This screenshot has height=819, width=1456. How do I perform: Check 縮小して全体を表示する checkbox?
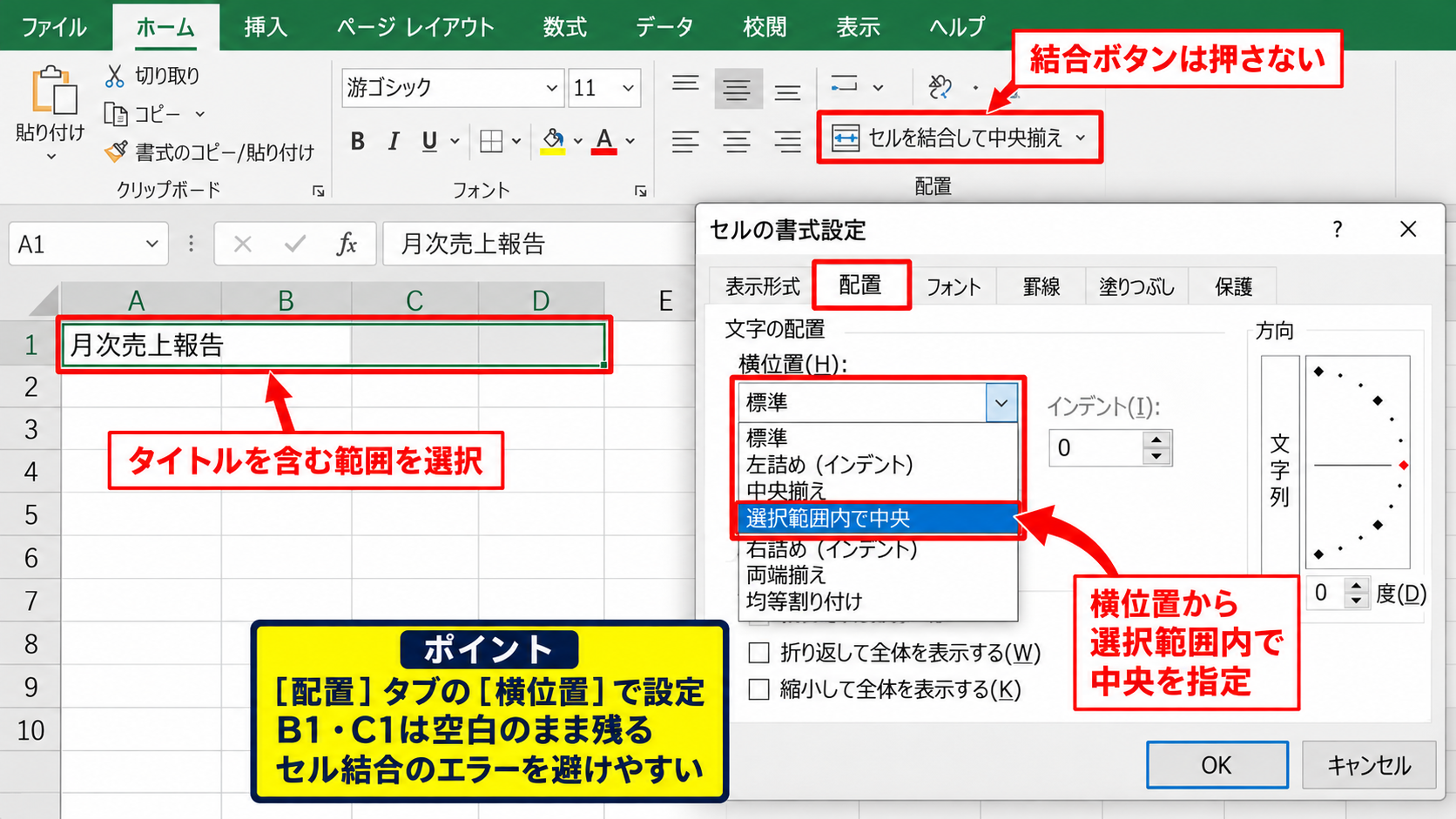(x=759, y=689)
